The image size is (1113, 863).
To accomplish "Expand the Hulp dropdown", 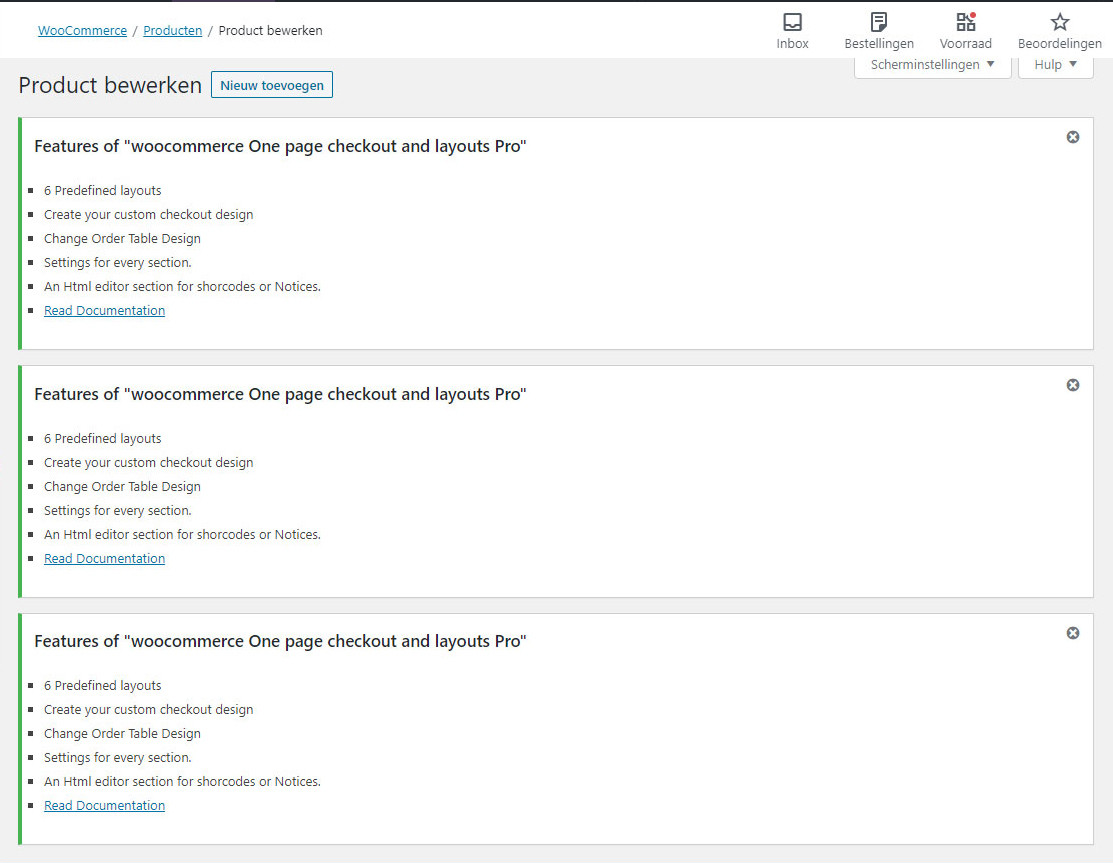I will point(1056,65).
